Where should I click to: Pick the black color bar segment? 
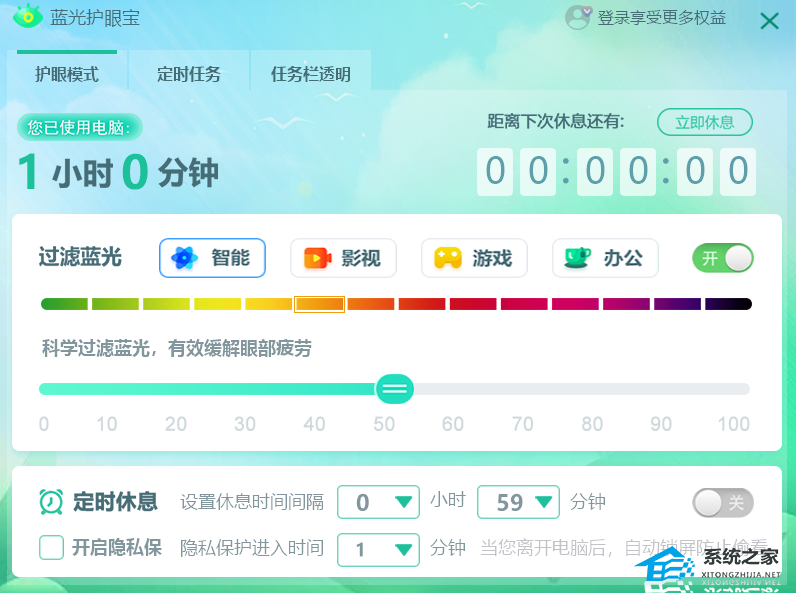tap(728, 304)
